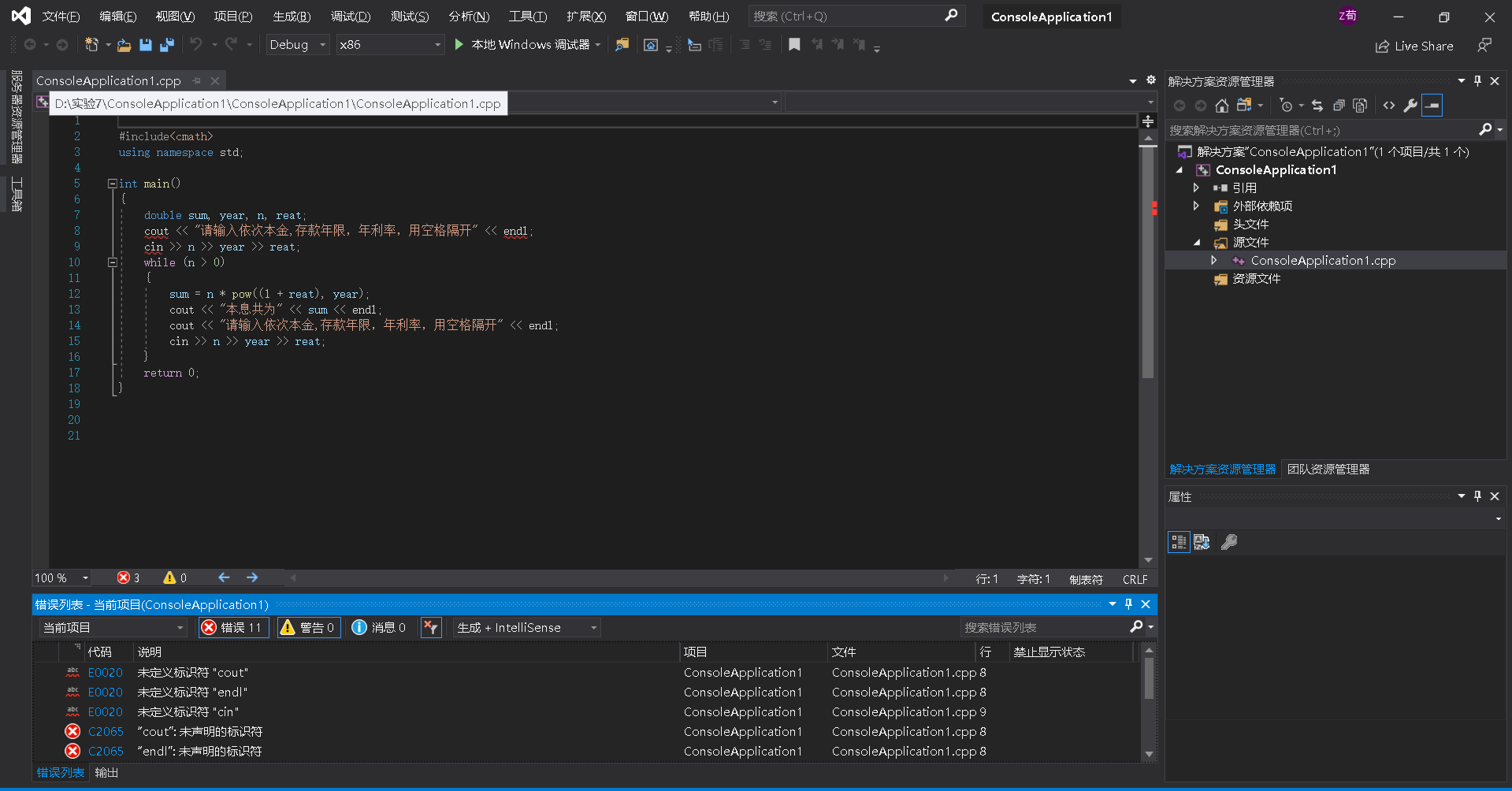Collapse the while loop code block
Screen dimensions: 1512x791
point(113,262)
